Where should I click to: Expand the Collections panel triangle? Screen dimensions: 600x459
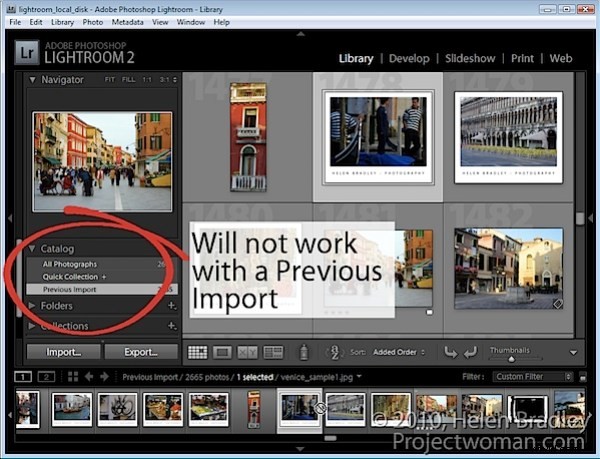[32, 326]
